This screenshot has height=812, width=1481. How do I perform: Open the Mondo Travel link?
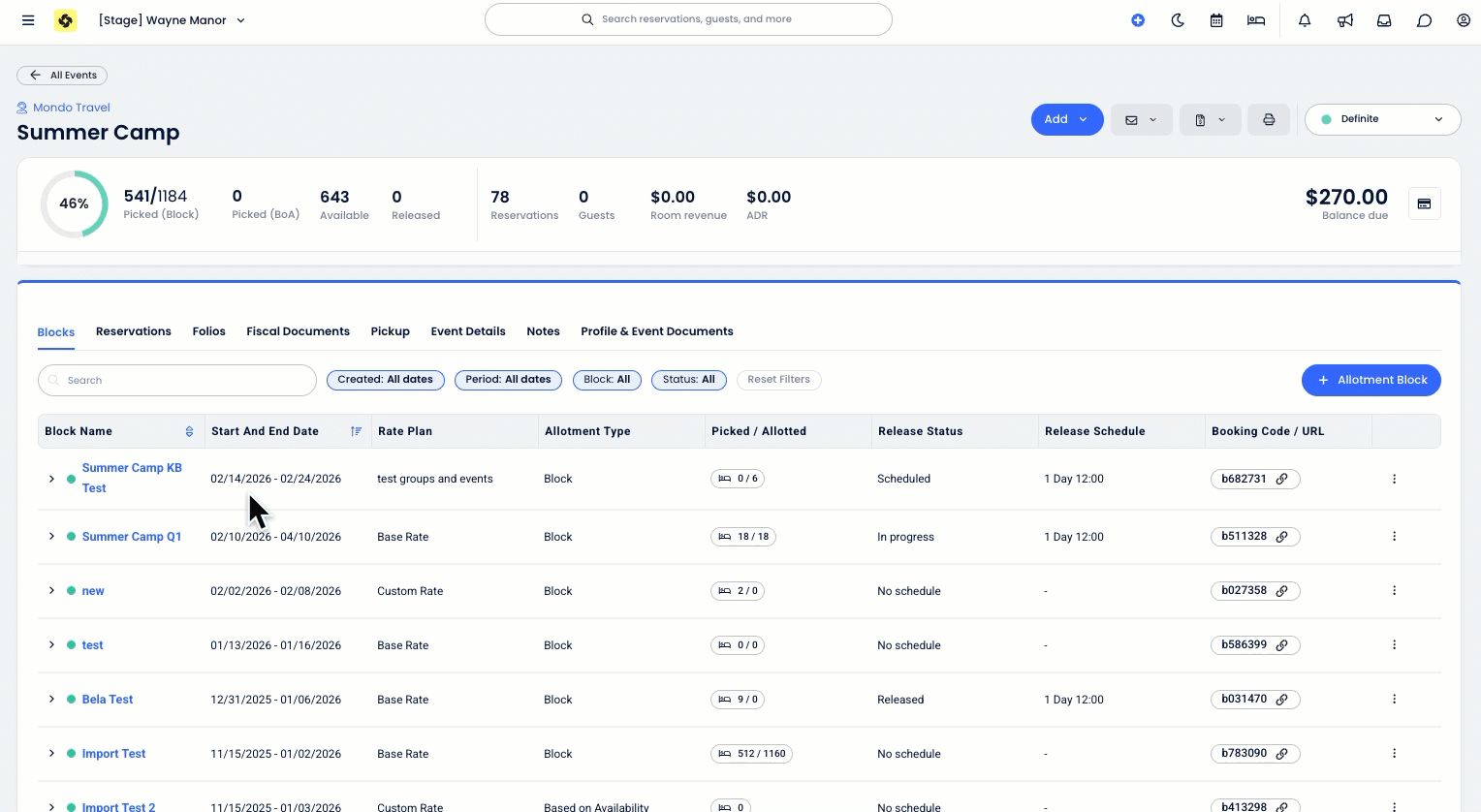click(71, 108)
